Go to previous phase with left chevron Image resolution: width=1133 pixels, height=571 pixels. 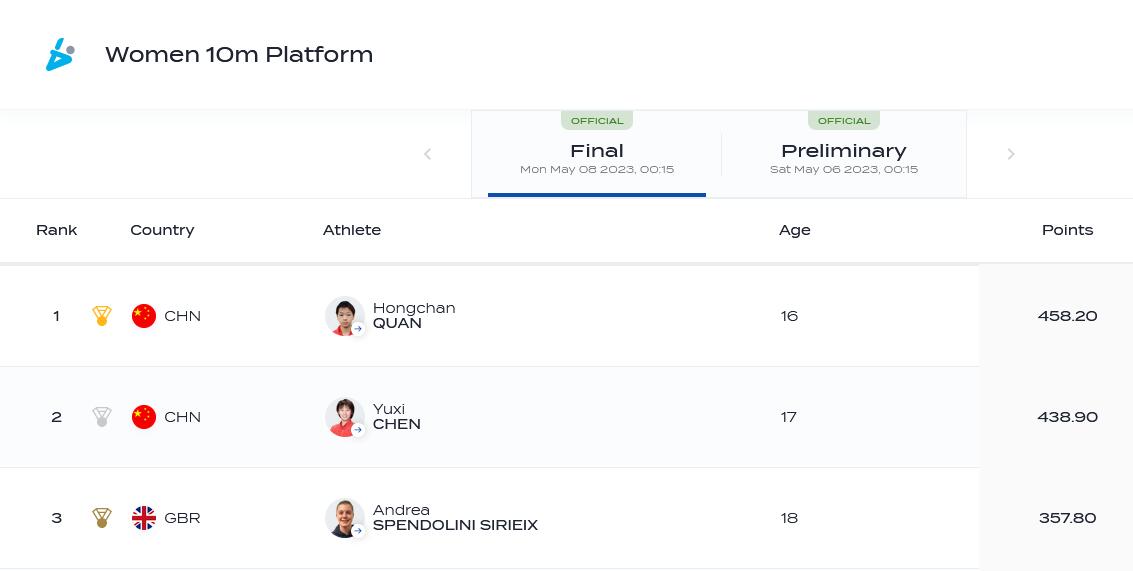tap(428, 154)
